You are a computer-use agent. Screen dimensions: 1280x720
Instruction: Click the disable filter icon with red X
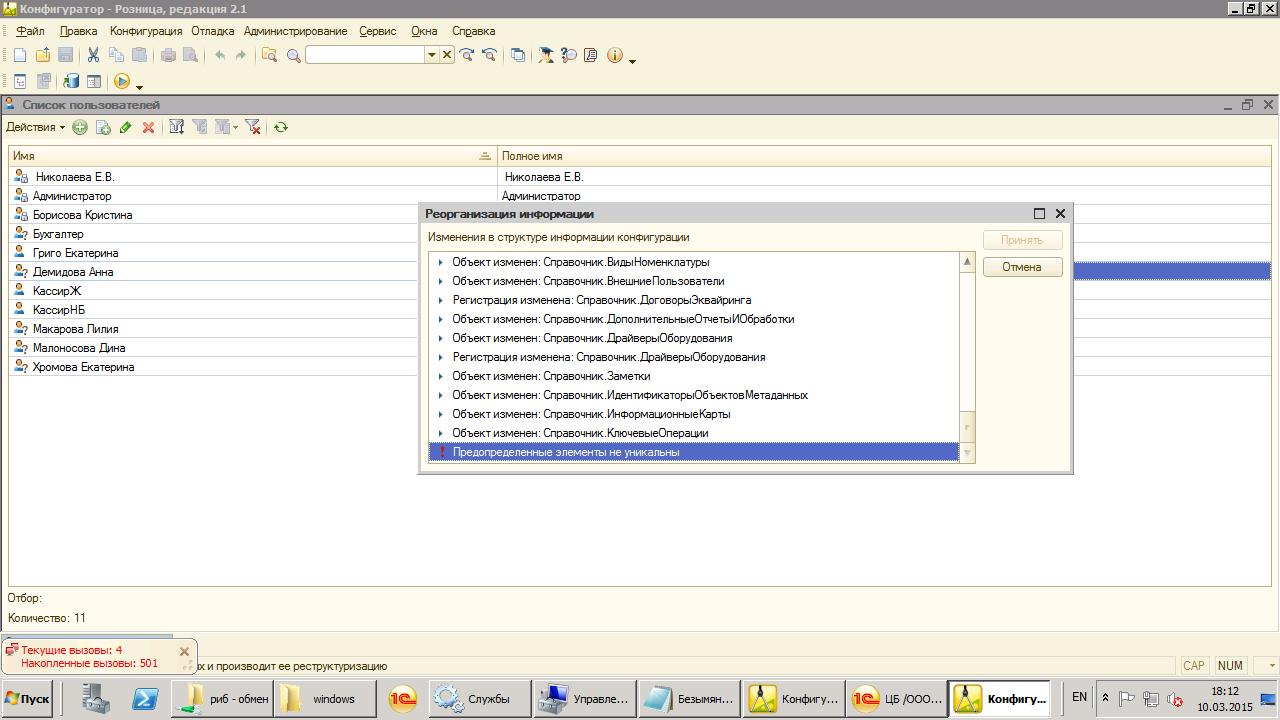pos(253,127)
